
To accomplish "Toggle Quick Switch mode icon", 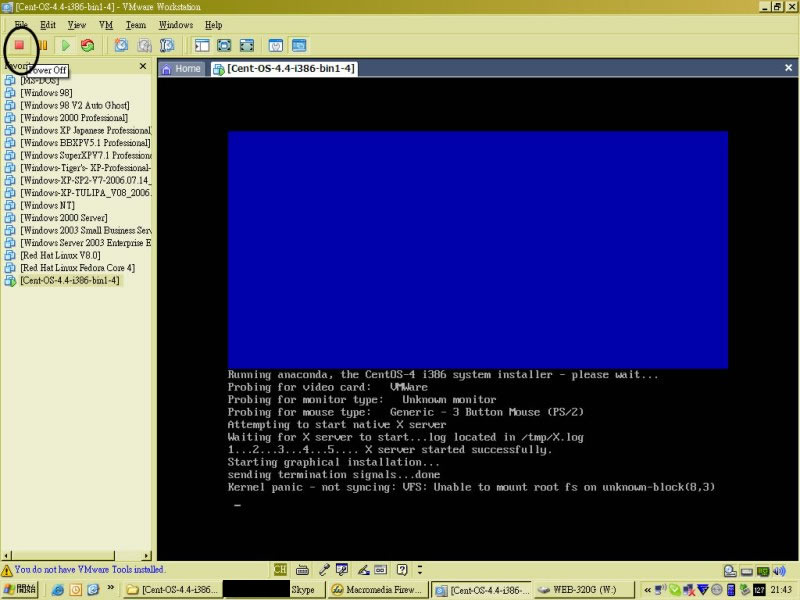I will [x=246, y=45].
